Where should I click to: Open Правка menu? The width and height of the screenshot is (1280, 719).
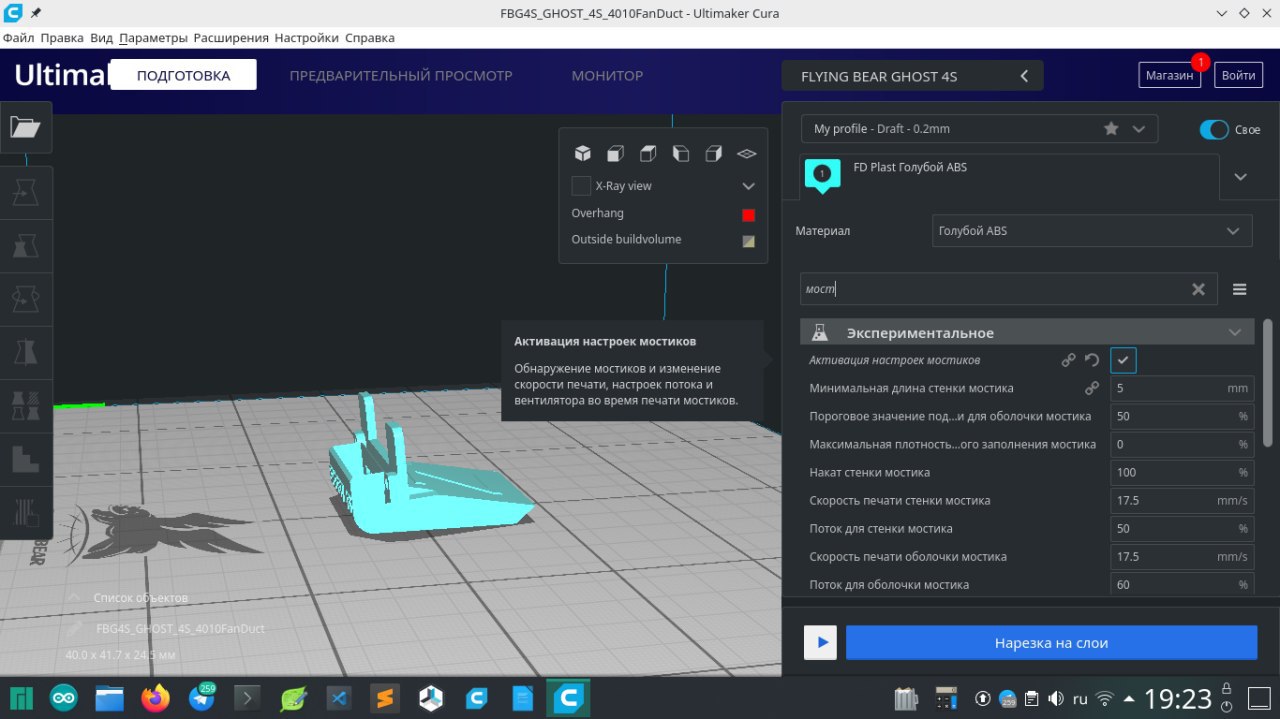point(62,38)
